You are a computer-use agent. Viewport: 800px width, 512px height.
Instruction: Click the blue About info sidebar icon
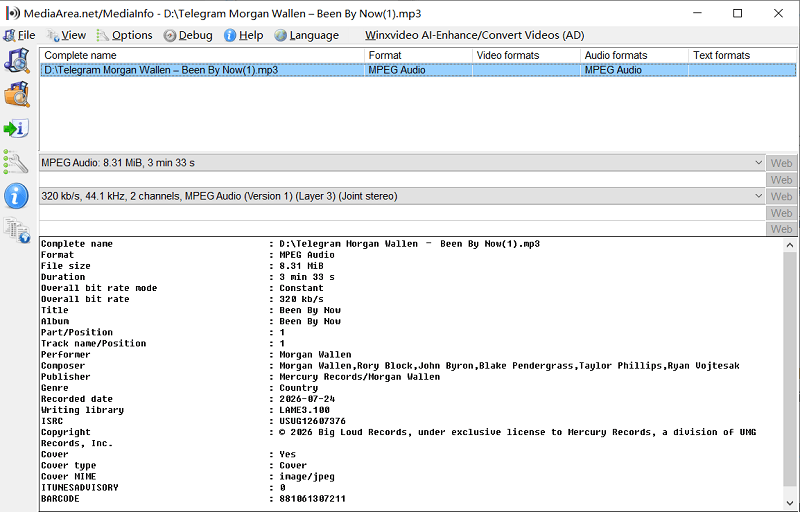[17, 196]
